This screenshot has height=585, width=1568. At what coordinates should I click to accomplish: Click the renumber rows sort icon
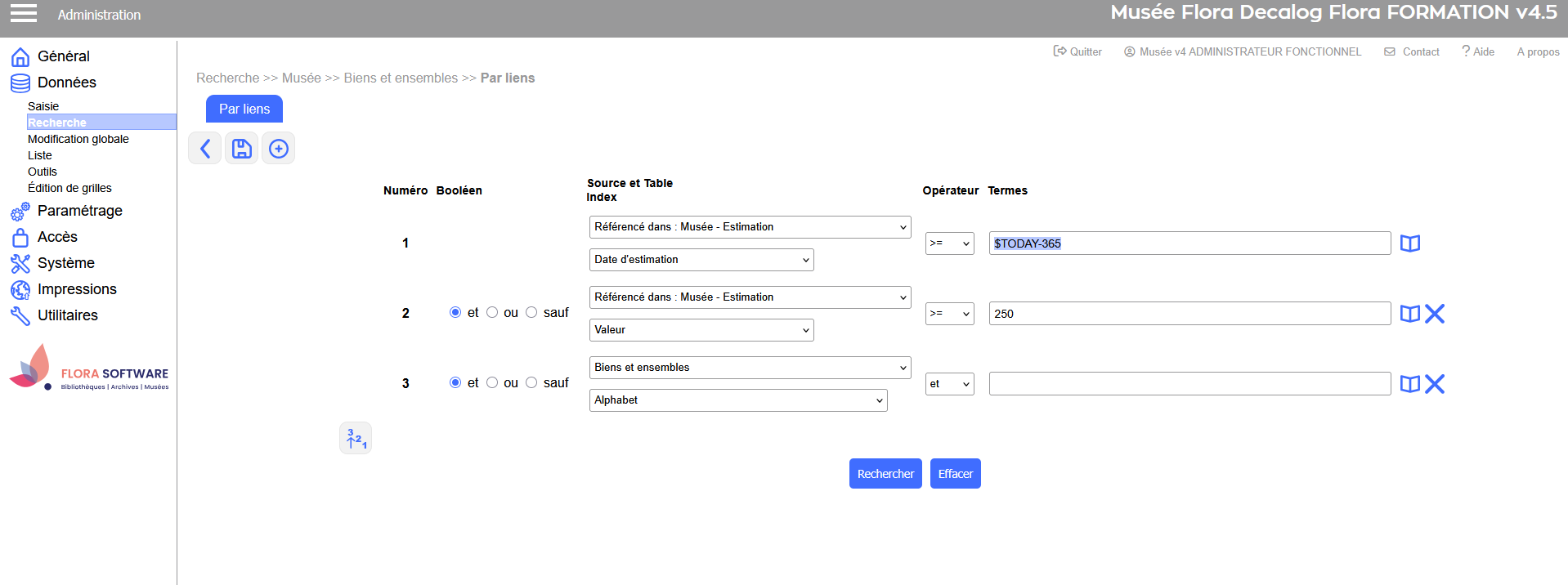pyautogui.click(x=356, y=439)
